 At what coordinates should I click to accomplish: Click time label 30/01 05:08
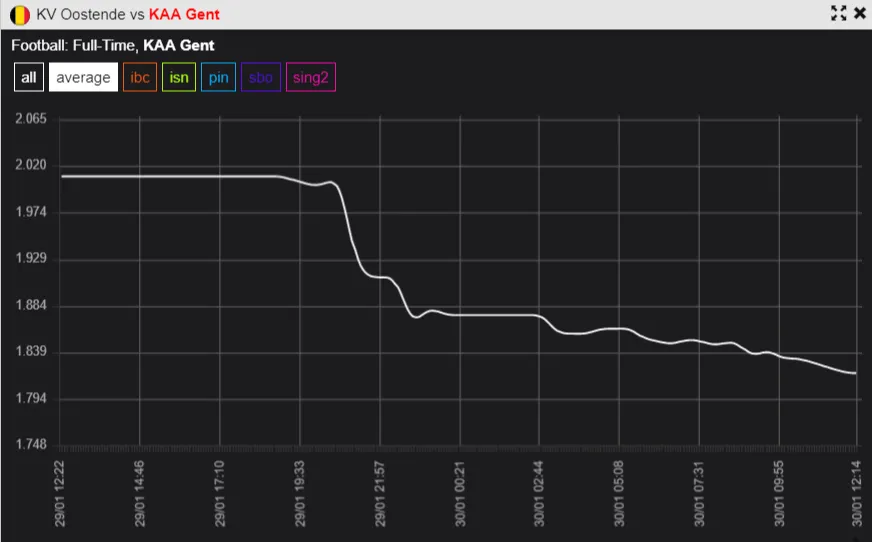(x=619, y=494)
